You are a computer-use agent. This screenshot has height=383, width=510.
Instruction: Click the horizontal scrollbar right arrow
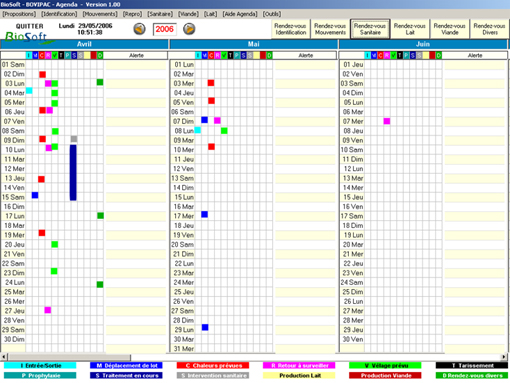[504, 357]
